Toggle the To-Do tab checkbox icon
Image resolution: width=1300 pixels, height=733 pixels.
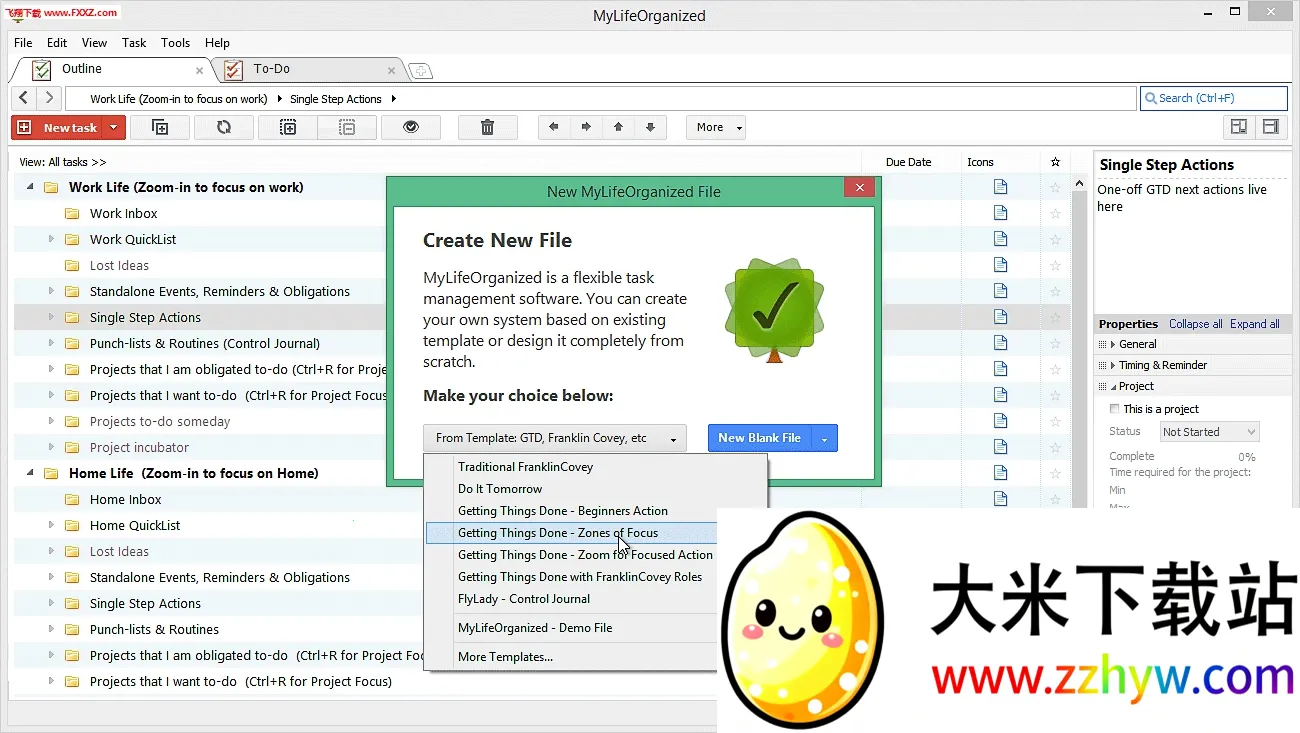point(232,70)
